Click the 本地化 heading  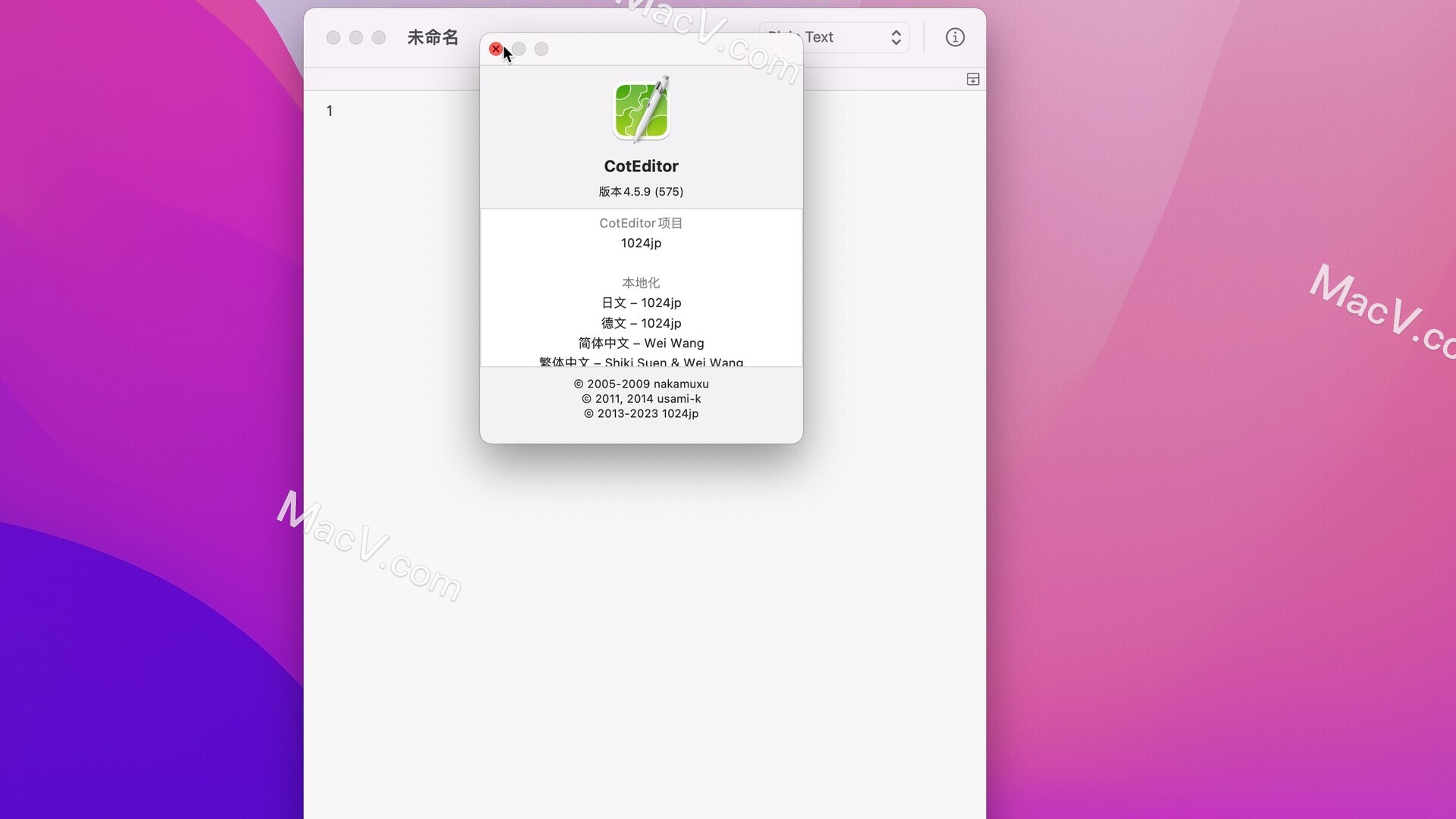coord(642,283)
